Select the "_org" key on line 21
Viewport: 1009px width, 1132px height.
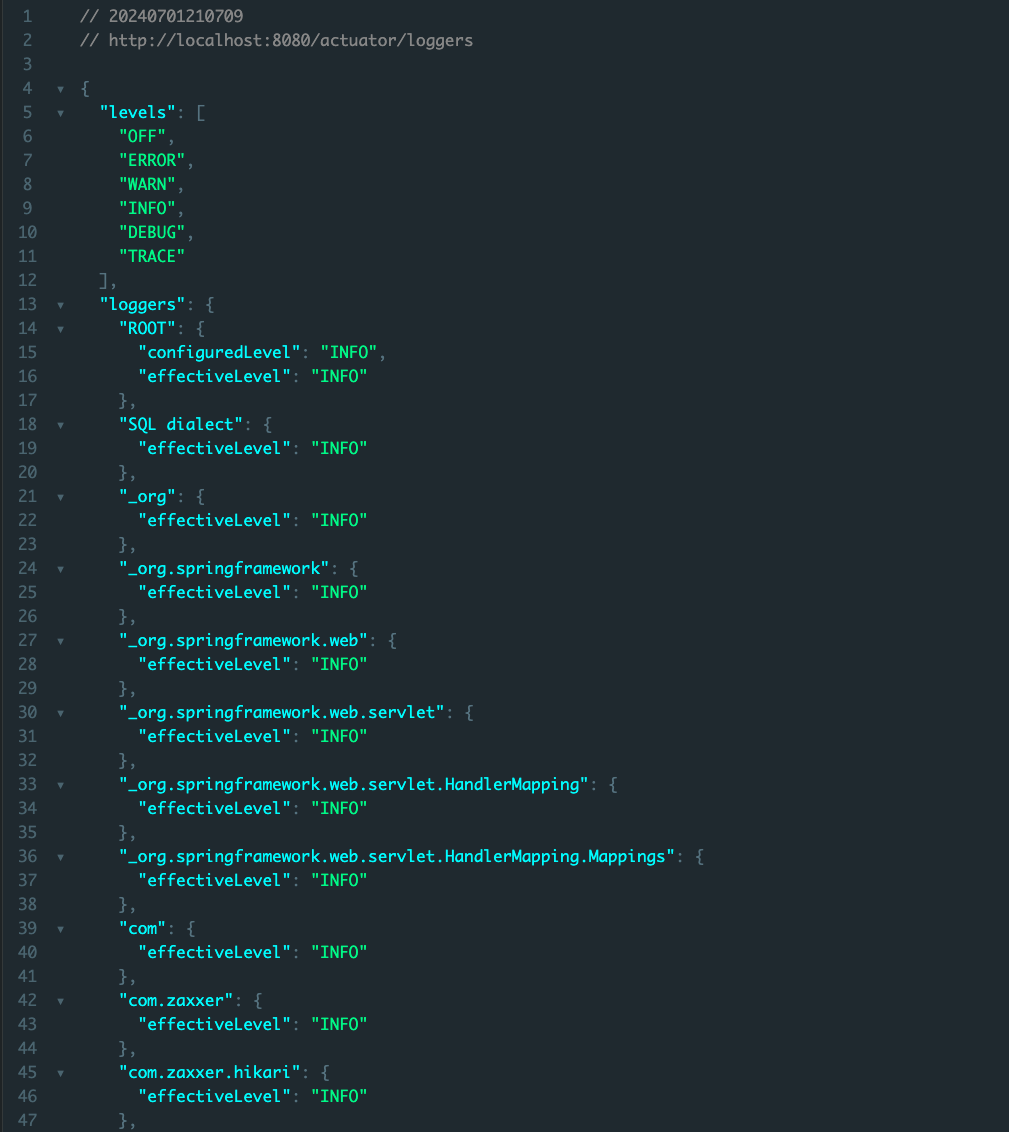(147, 497)
